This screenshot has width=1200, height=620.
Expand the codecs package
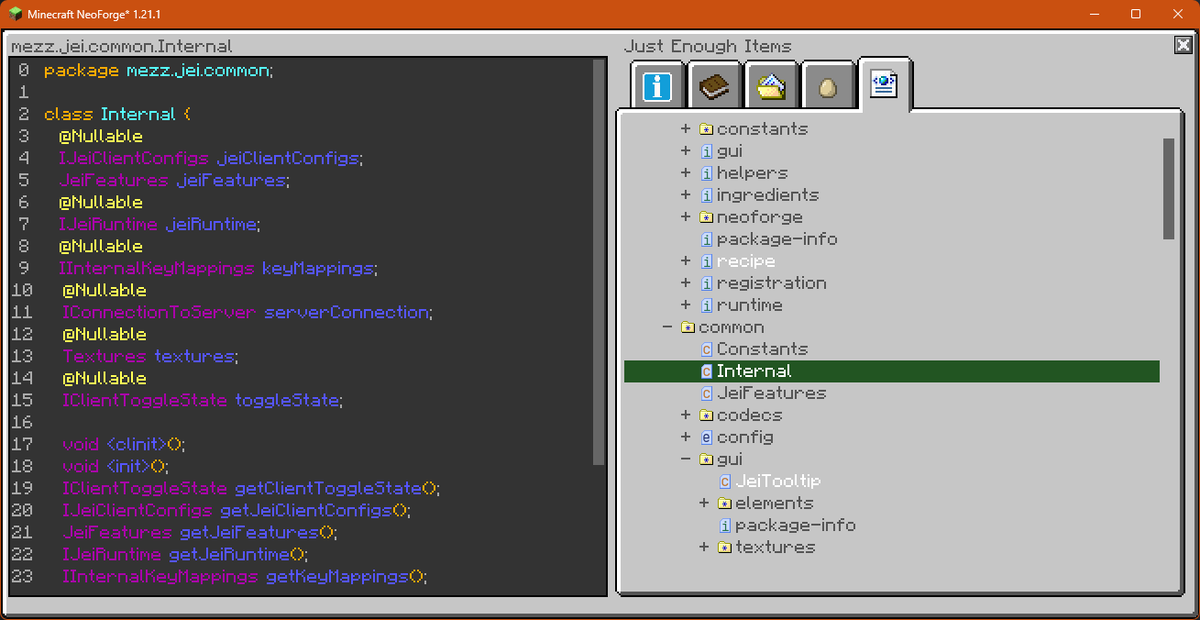(686, 415)
